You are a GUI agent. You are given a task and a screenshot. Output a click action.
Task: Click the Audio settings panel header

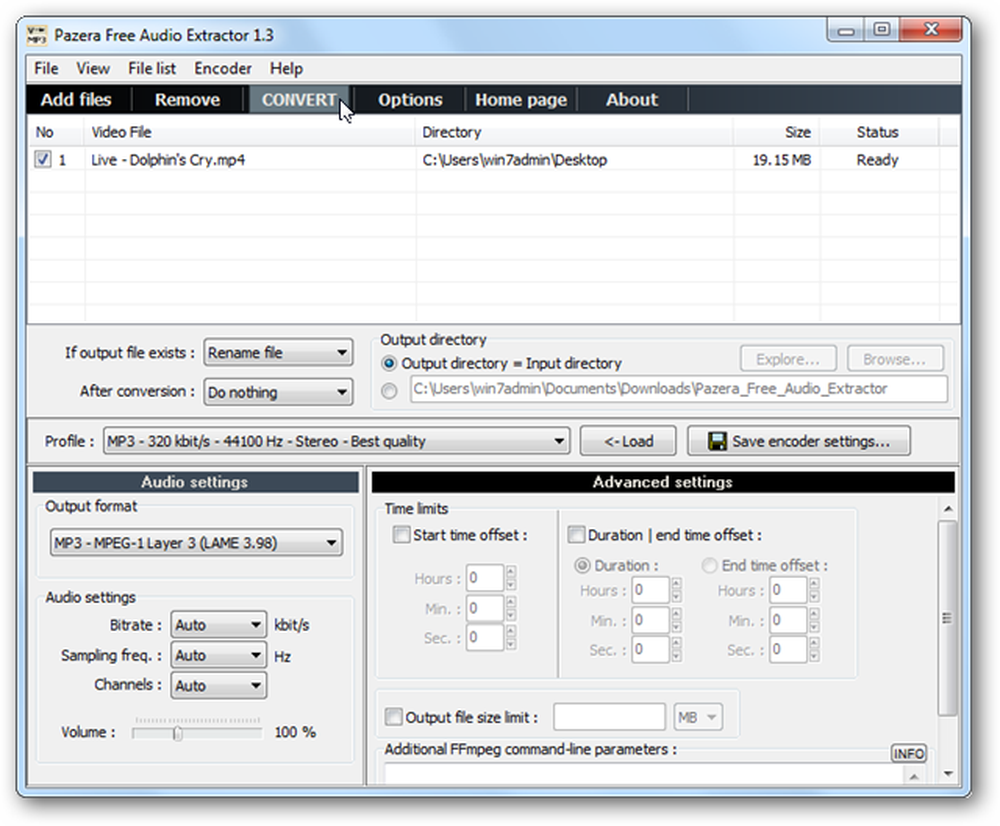(x=195, y=482)
